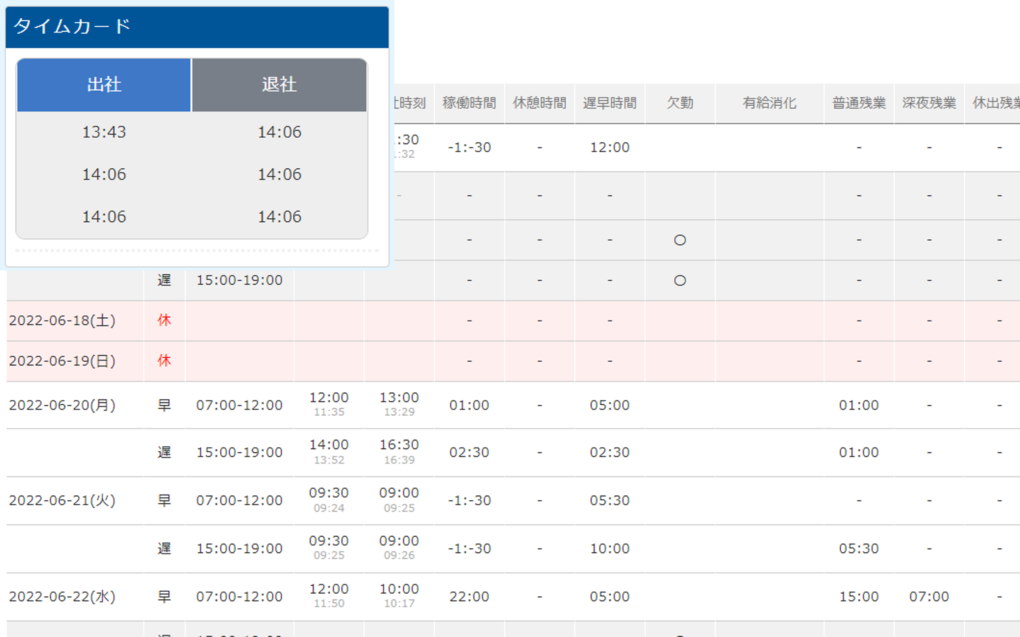Viewport: 1020px width, 637px height.
Task: Click the 休憩時間 column header
Action: [539, 103]
